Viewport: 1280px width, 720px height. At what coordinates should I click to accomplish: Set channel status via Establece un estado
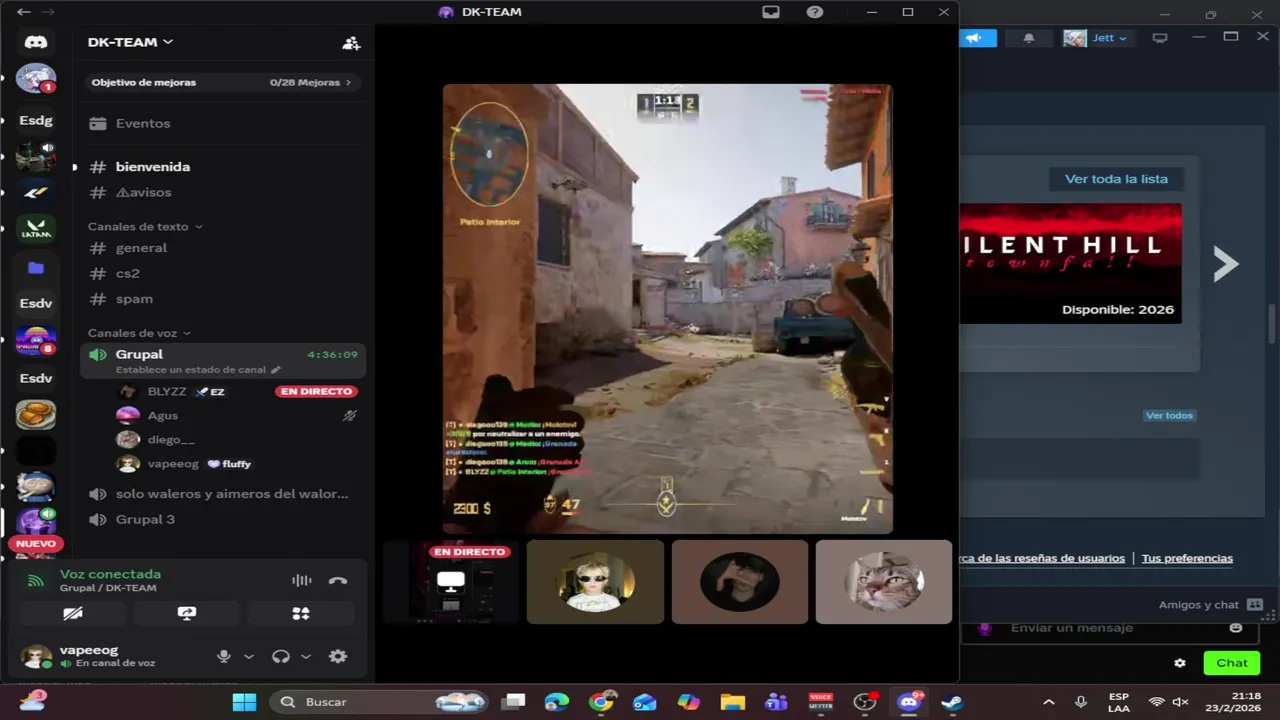[198, 370]
